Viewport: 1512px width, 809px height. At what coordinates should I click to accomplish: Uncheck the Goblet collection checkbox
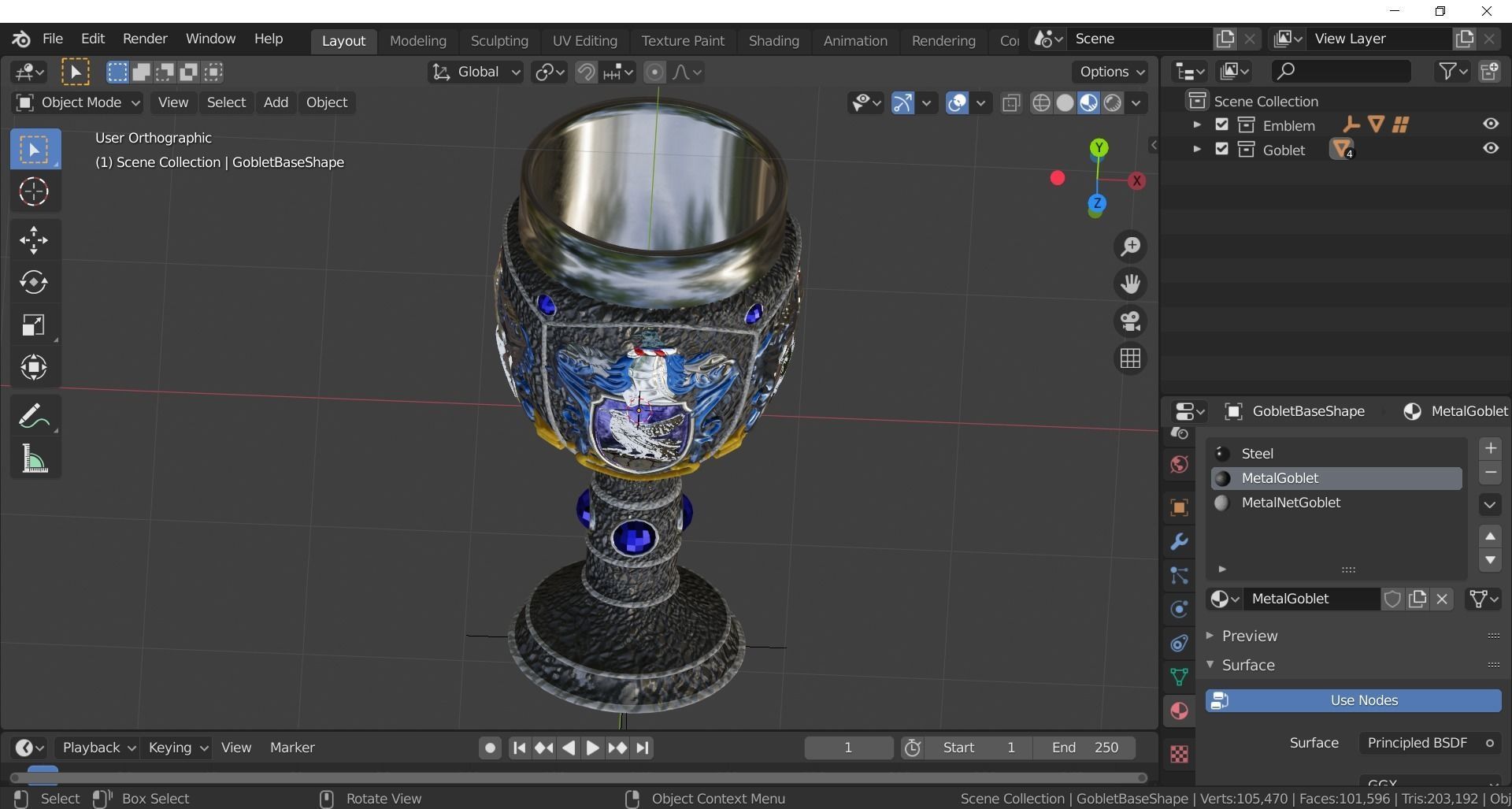tap(1221, 149)
